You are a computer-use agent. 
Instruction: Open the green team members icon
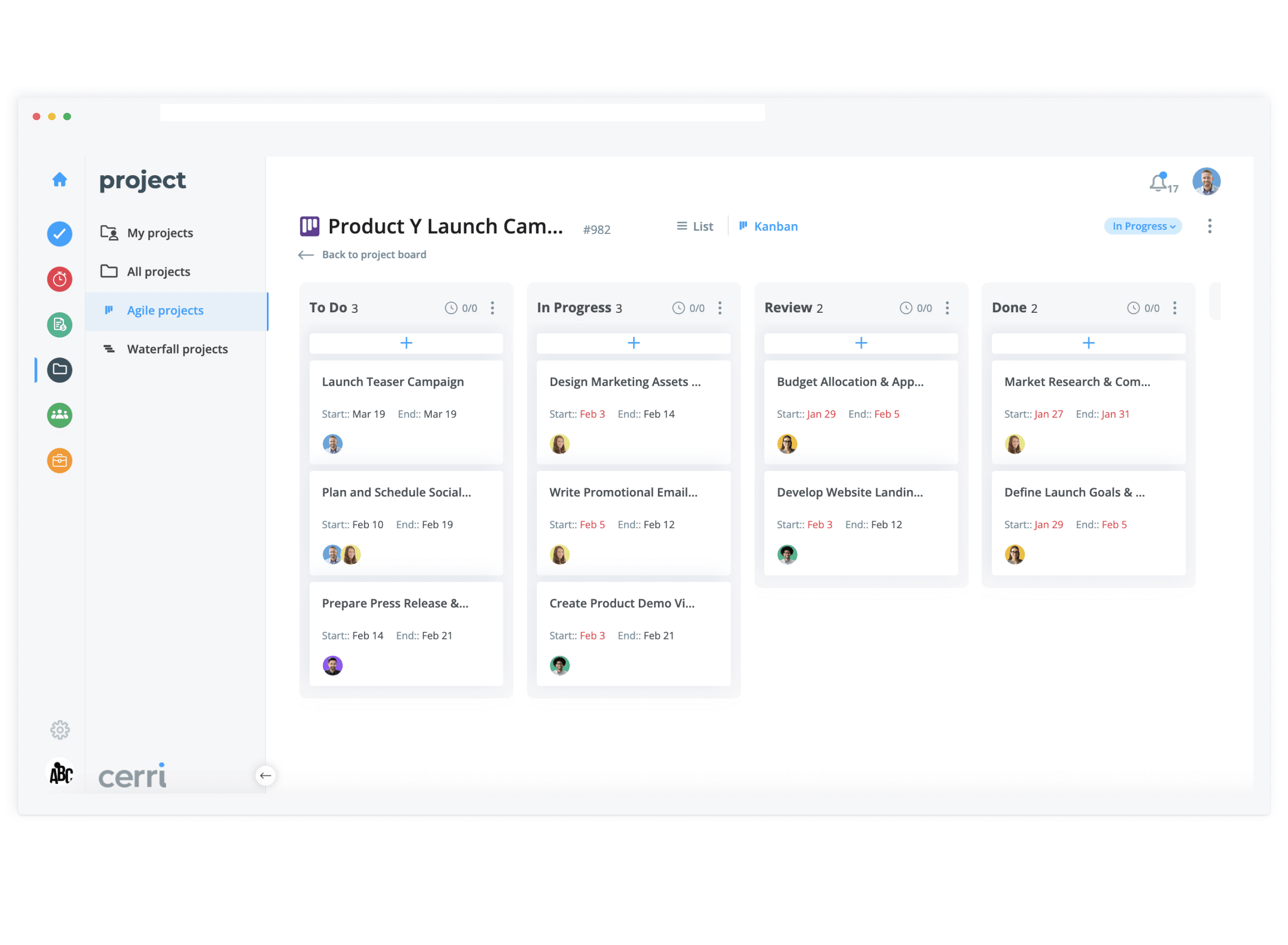point(59,415)
